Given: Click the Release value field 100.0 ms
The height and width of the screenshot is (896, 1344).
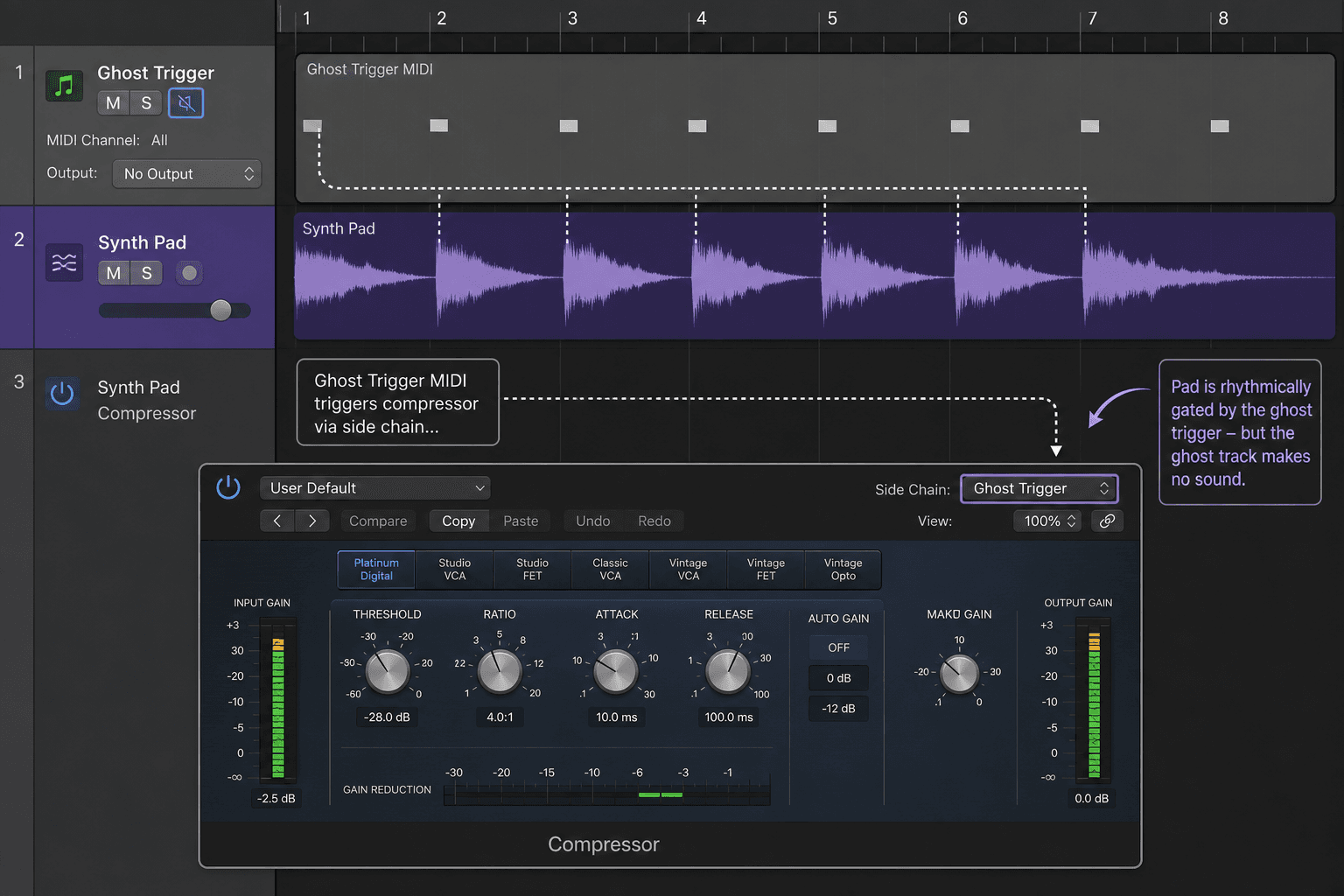Looking at the screenshot, I should tap(728, 717).
